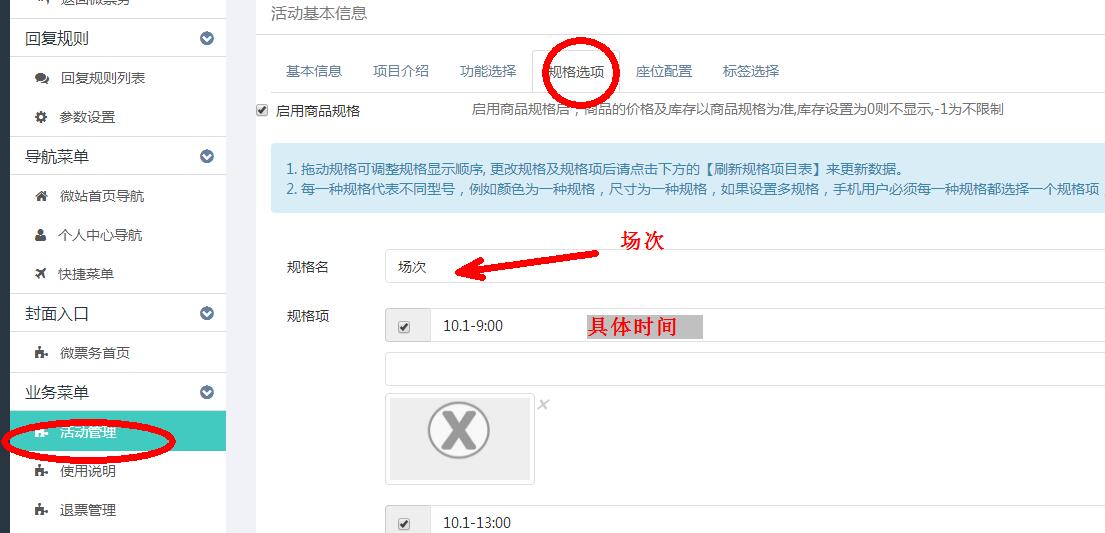
Task: Click the gear icon next to 参数设置
Action: coord(41,117)
